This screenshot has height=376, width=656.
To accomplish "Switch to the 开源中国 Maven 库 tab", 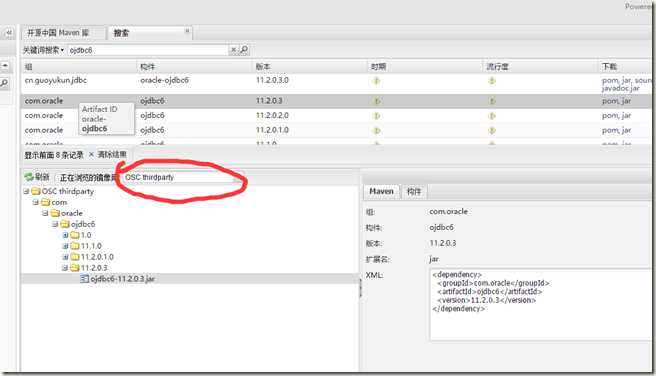I will [x=63, y=33].
